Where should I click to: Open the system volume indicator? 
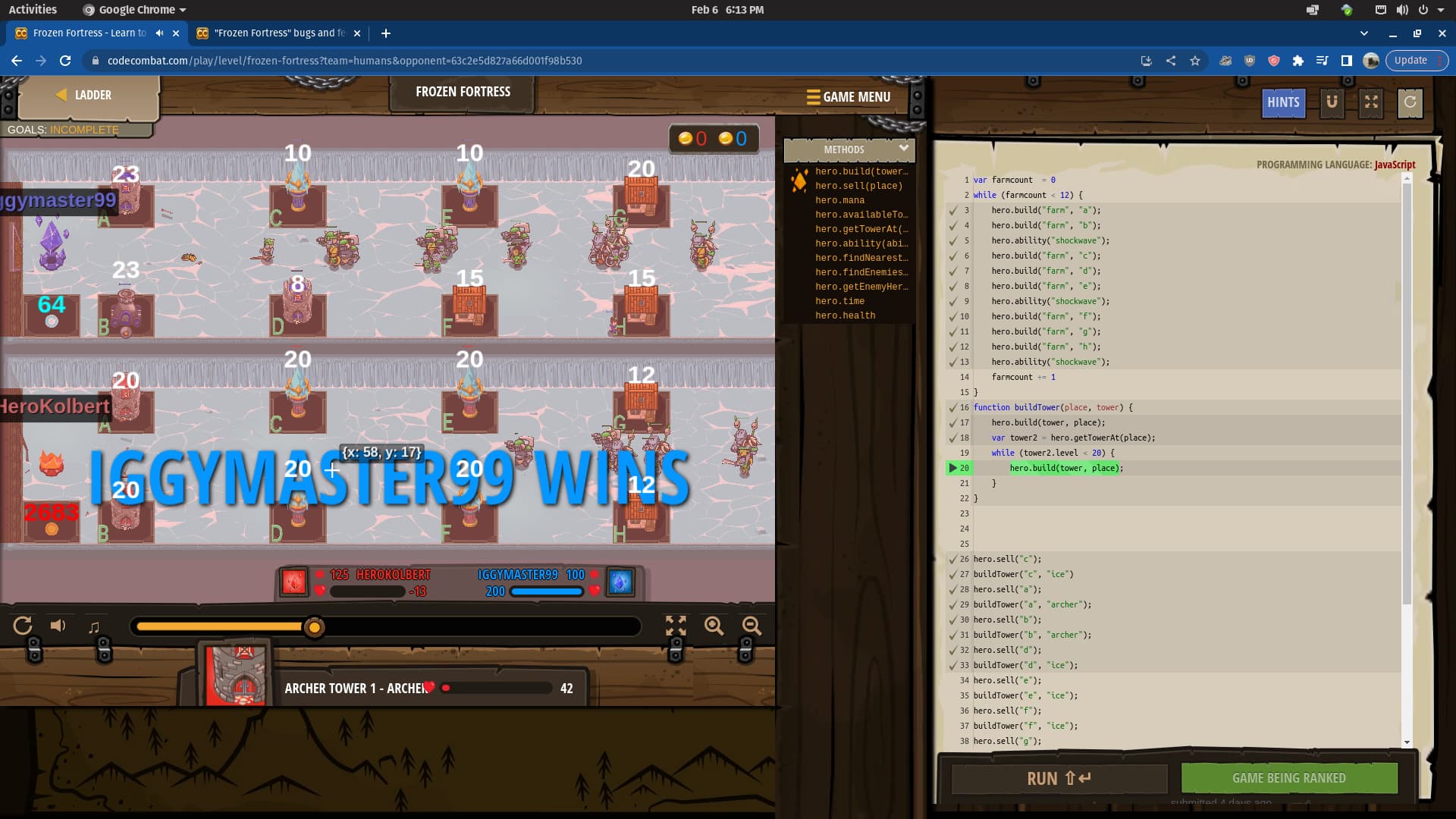1402,10
